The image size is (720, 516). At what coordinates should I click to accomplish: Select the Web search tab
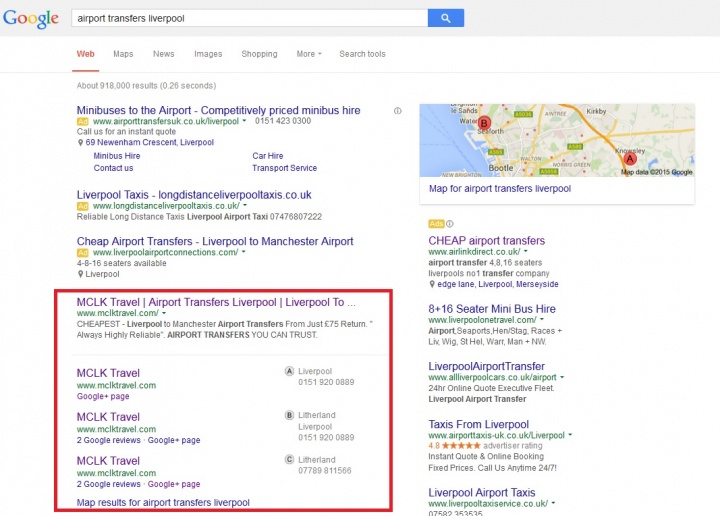85,54
